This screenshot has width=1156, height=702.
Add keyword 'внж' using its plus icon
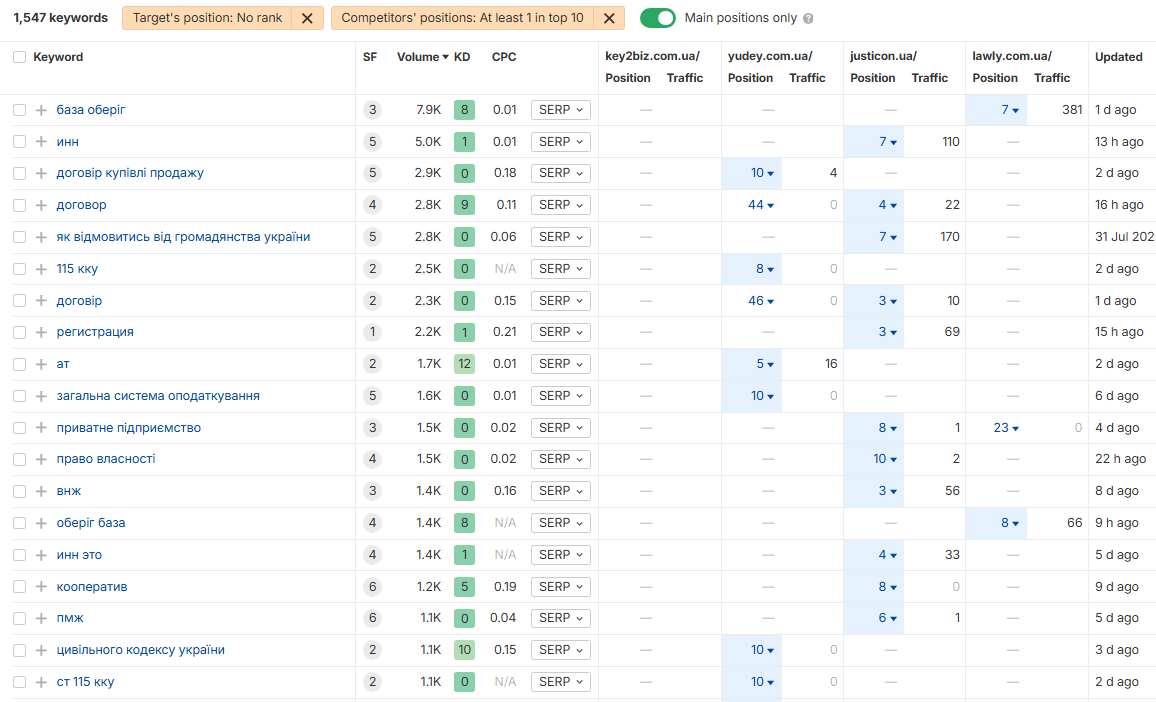pyautogui.click(x=41, y=491)
